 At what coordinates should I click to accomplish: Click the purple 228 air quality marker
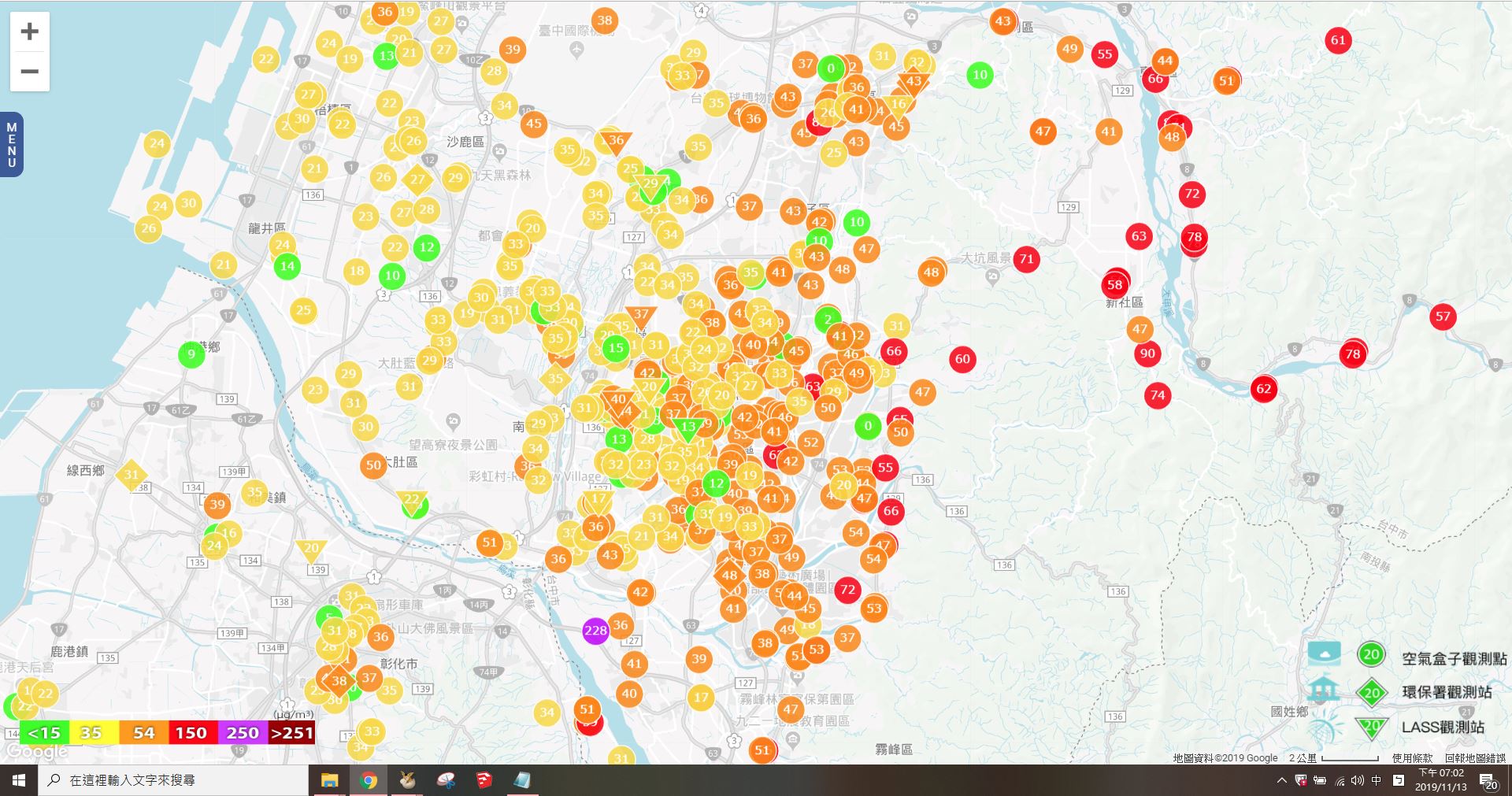(595, 631)
